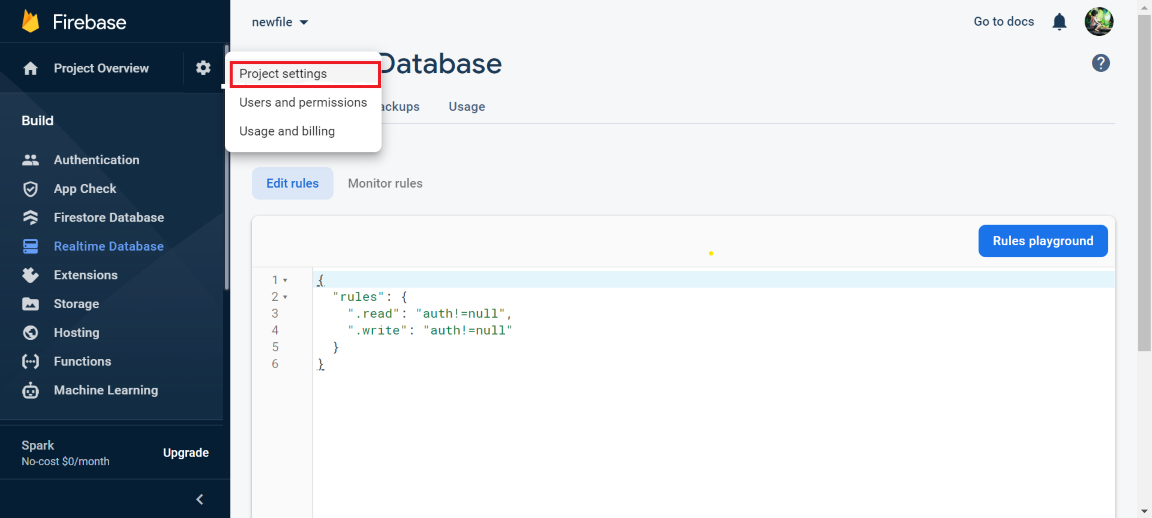
Task: Select Project settings menu entry
Action: [305, 74]
